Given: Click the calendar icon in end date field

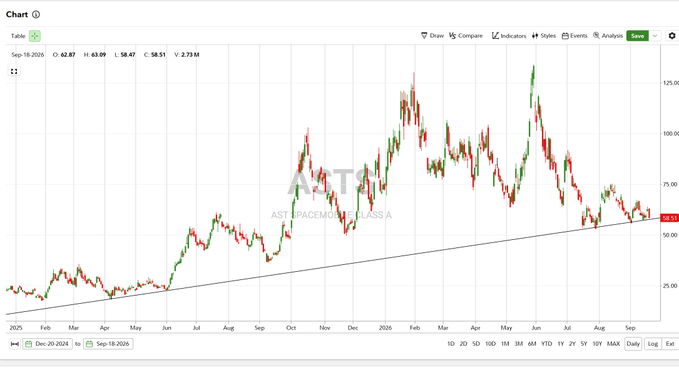Looking at the screenshot, I should click(90, 344).
